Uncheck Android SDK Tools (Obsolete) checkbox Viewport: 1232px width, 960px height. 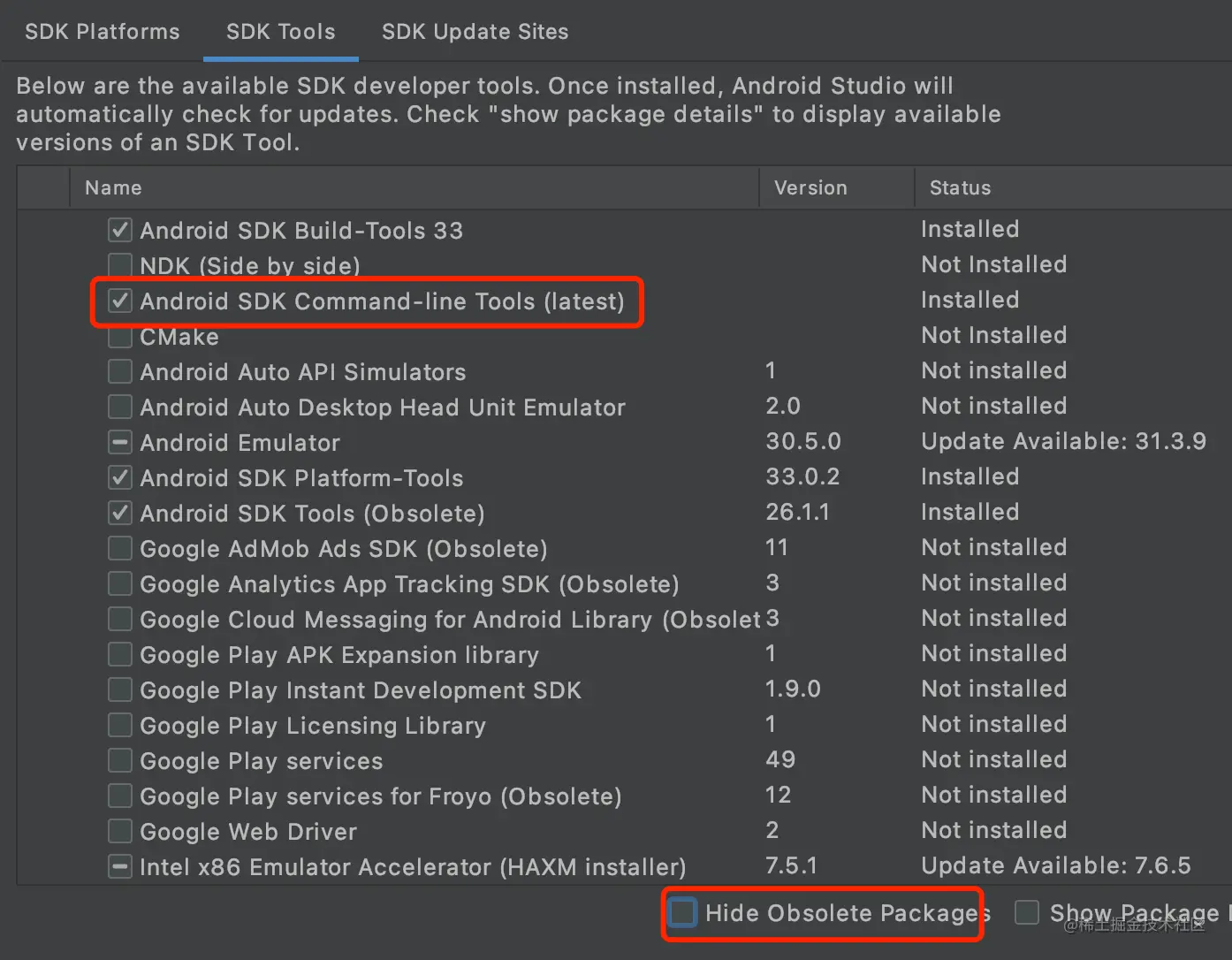point(120,513)
